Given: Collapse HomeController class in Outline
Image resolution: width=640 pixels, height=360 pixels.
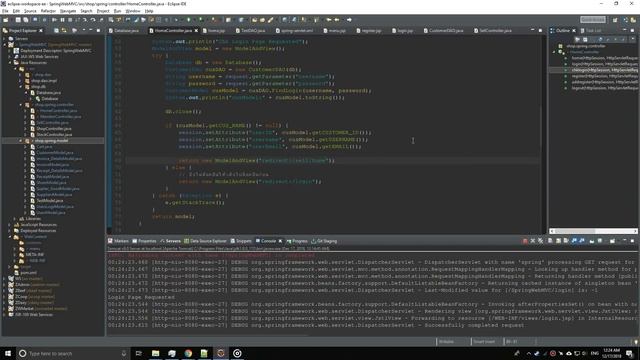Looking at the screenshot, I should click(x=554, y=52).
